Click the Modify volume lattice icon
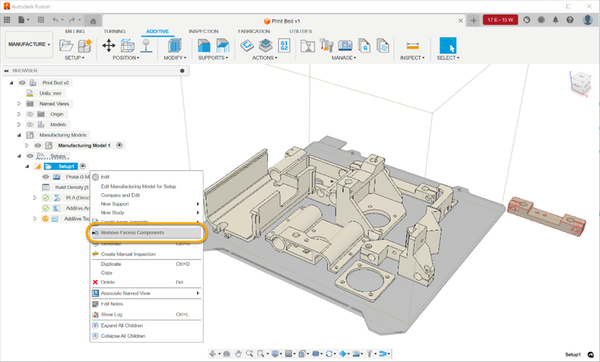This screenshot has width=600, height=362. coord(174,46)
